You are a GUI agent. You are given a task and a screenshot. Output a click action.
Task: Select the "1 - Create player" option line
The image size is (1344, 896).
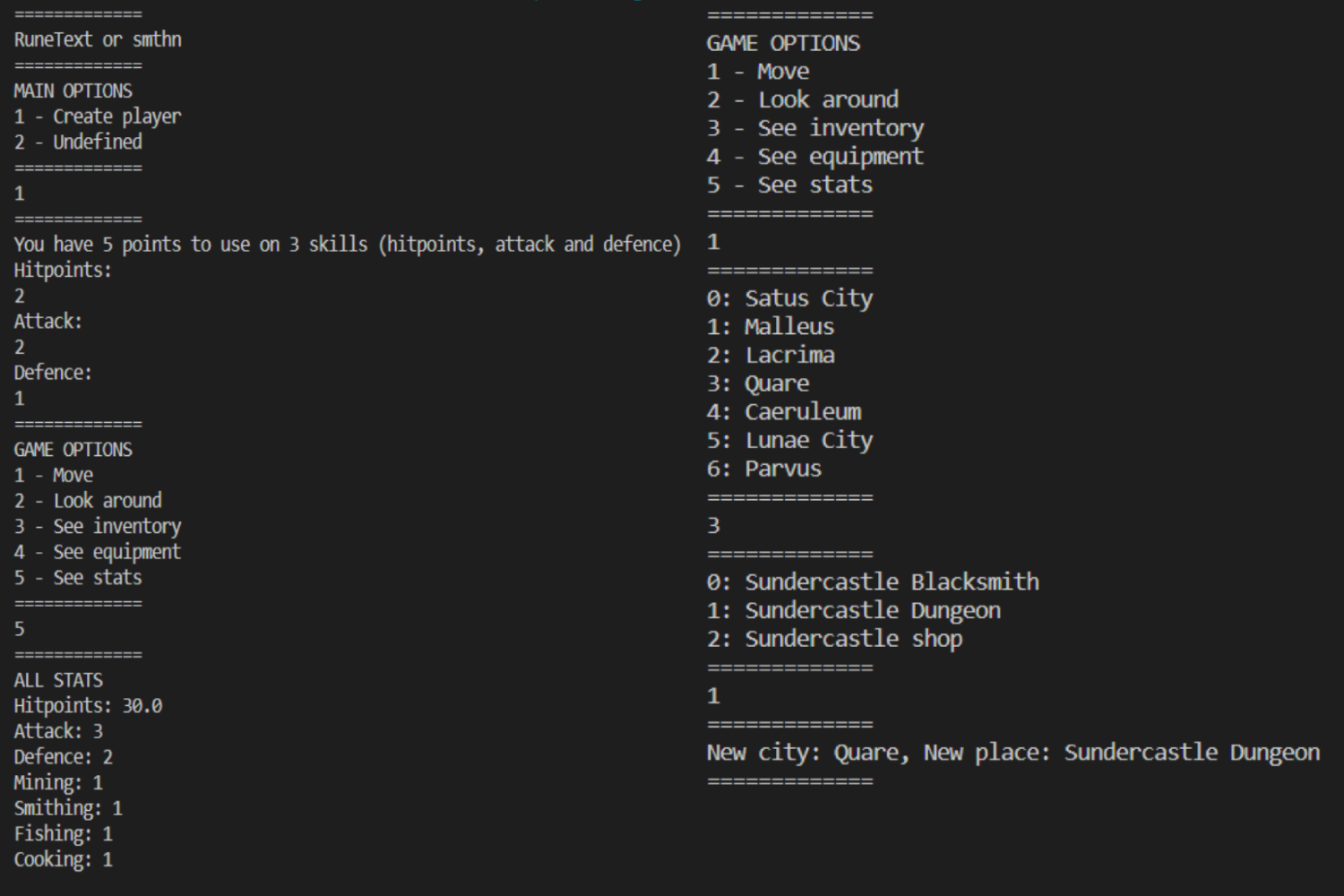(x=98, y=116)
